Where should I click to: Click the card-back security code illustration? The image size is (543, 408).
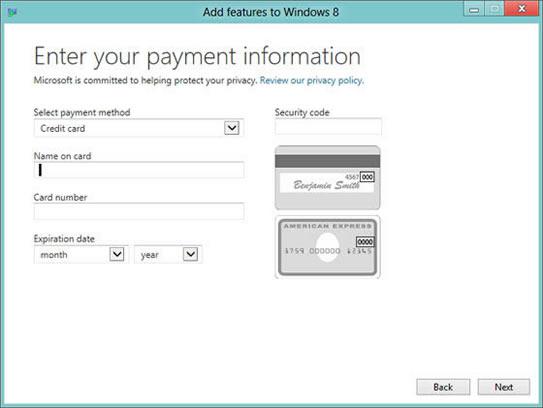(x=328, y=177)
